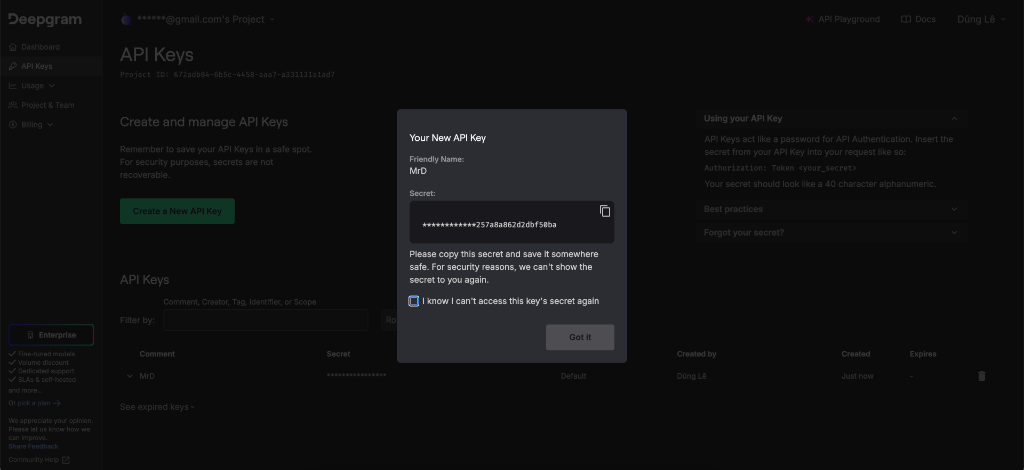Click Create a New API Key button

[177, 211]
